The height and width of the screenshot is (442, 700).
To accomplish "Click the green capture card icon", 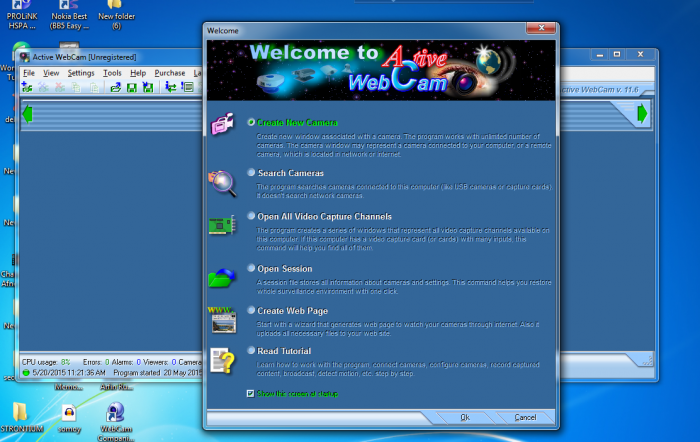I will (222, 225).
